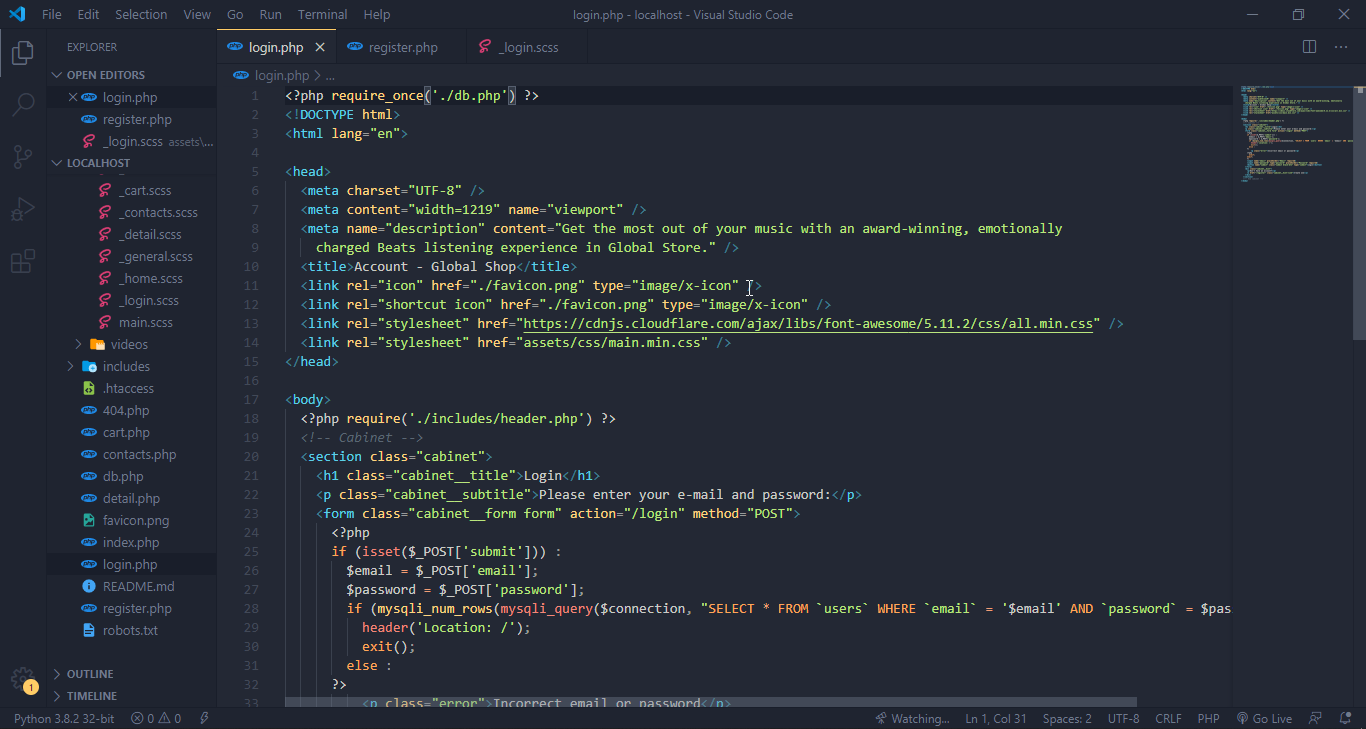Image resolution: width=1366 pixels, height=729 pixels.
Task: Expand the includes folder
Action: coord(131,366)
